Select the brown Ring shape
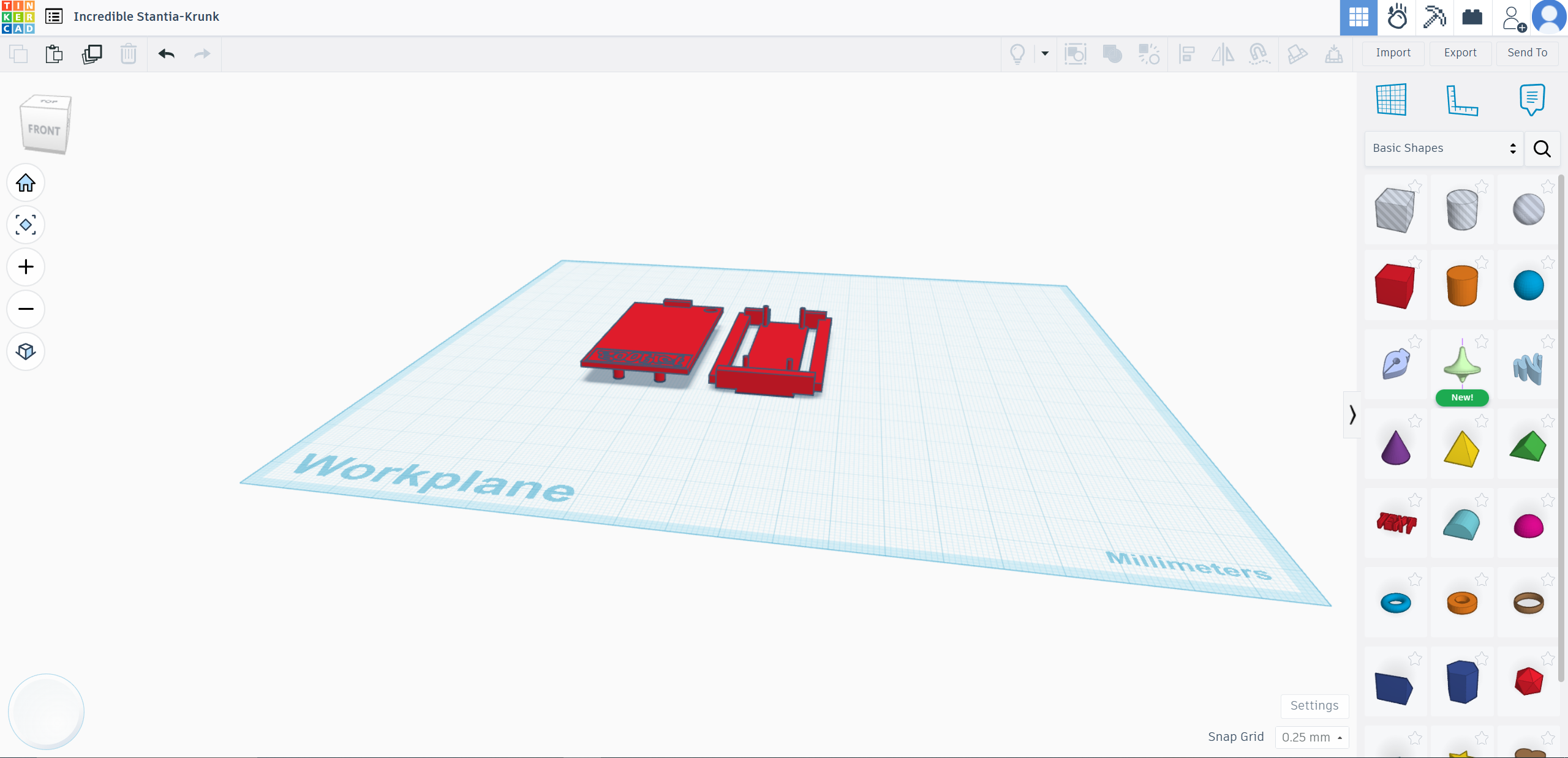 pos(1528,603)
